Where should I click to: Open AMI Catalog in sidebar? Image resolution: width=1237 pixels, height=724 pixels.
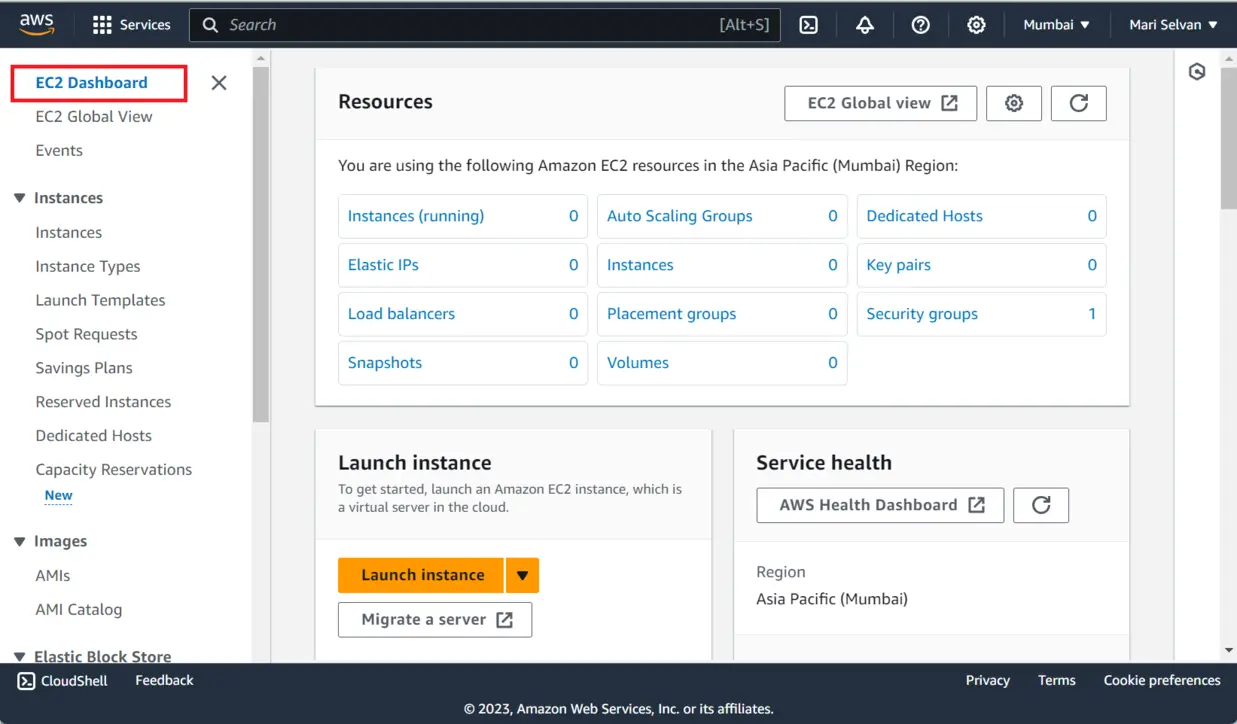click(x=79, y=610)
